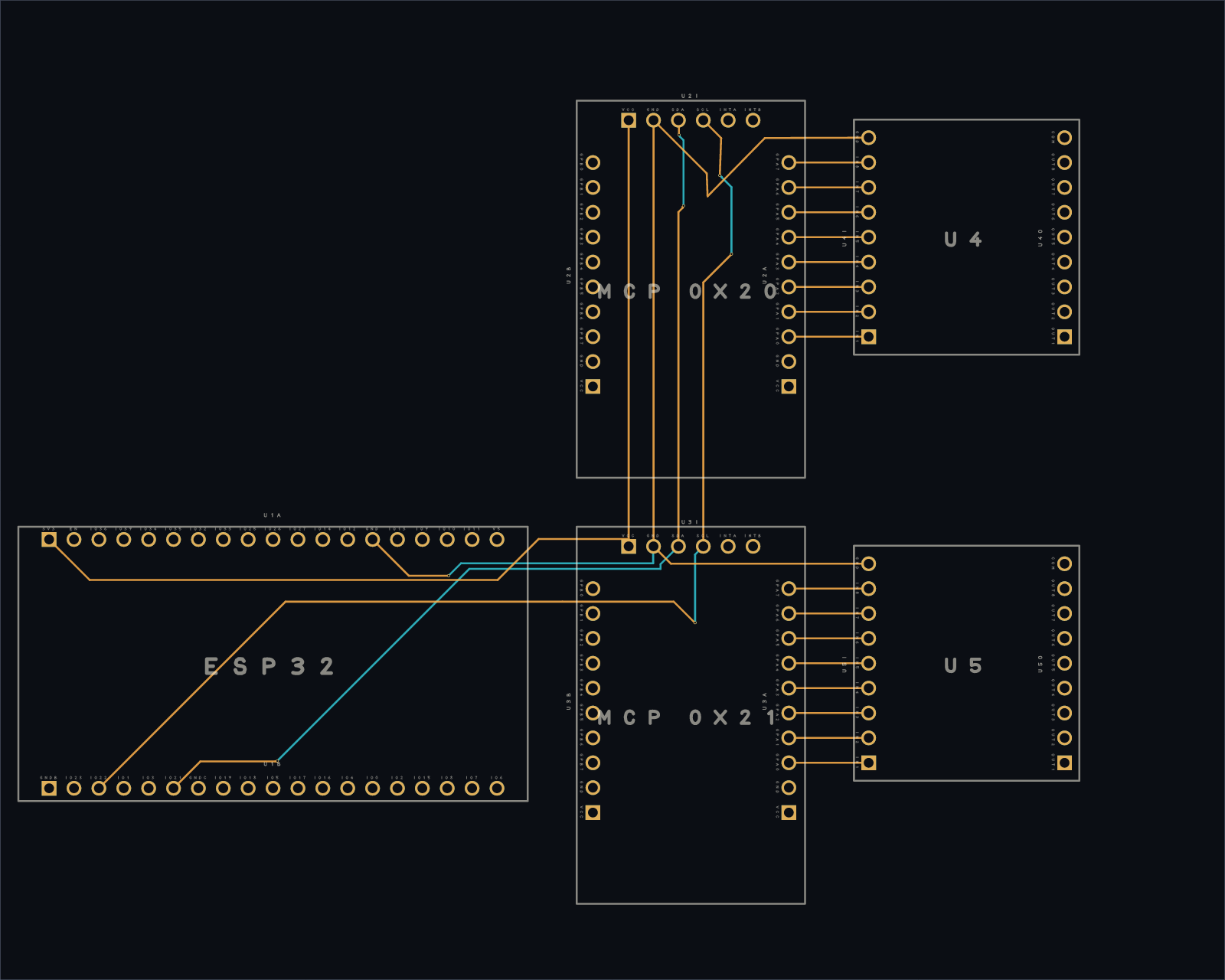Click the square OUT1 pad on U4
The width and height of the screenshot is (1225, 980).
coord(1064,337)
